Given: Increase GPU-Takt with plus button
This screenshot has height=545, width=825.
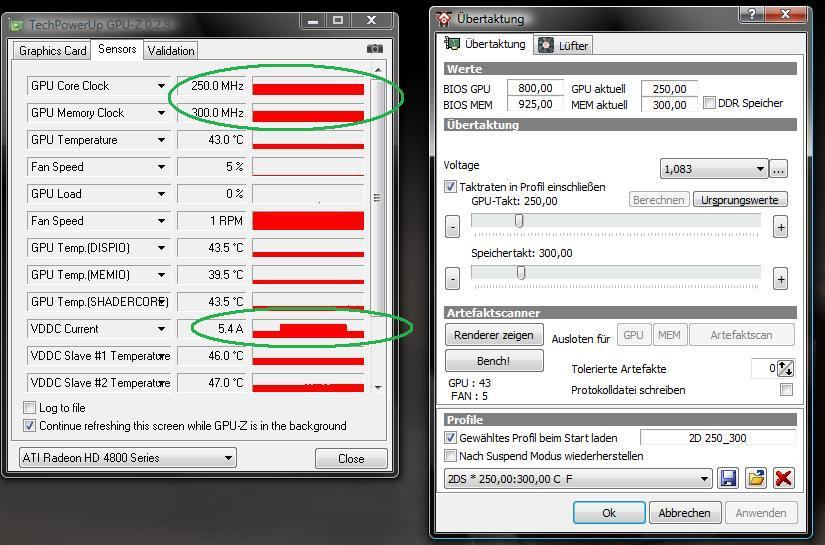Looking at the screenshot, I should [780, 227].
